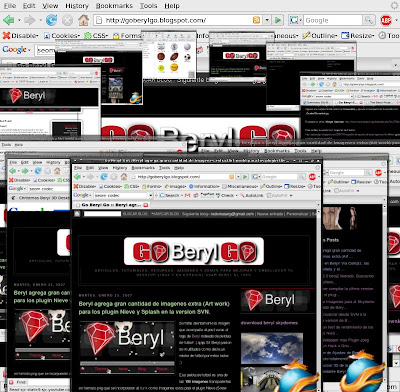Click Nueva entrada link in front window's navbar
Viewport: 400px width, 392px height.
(x=271, y=214)
